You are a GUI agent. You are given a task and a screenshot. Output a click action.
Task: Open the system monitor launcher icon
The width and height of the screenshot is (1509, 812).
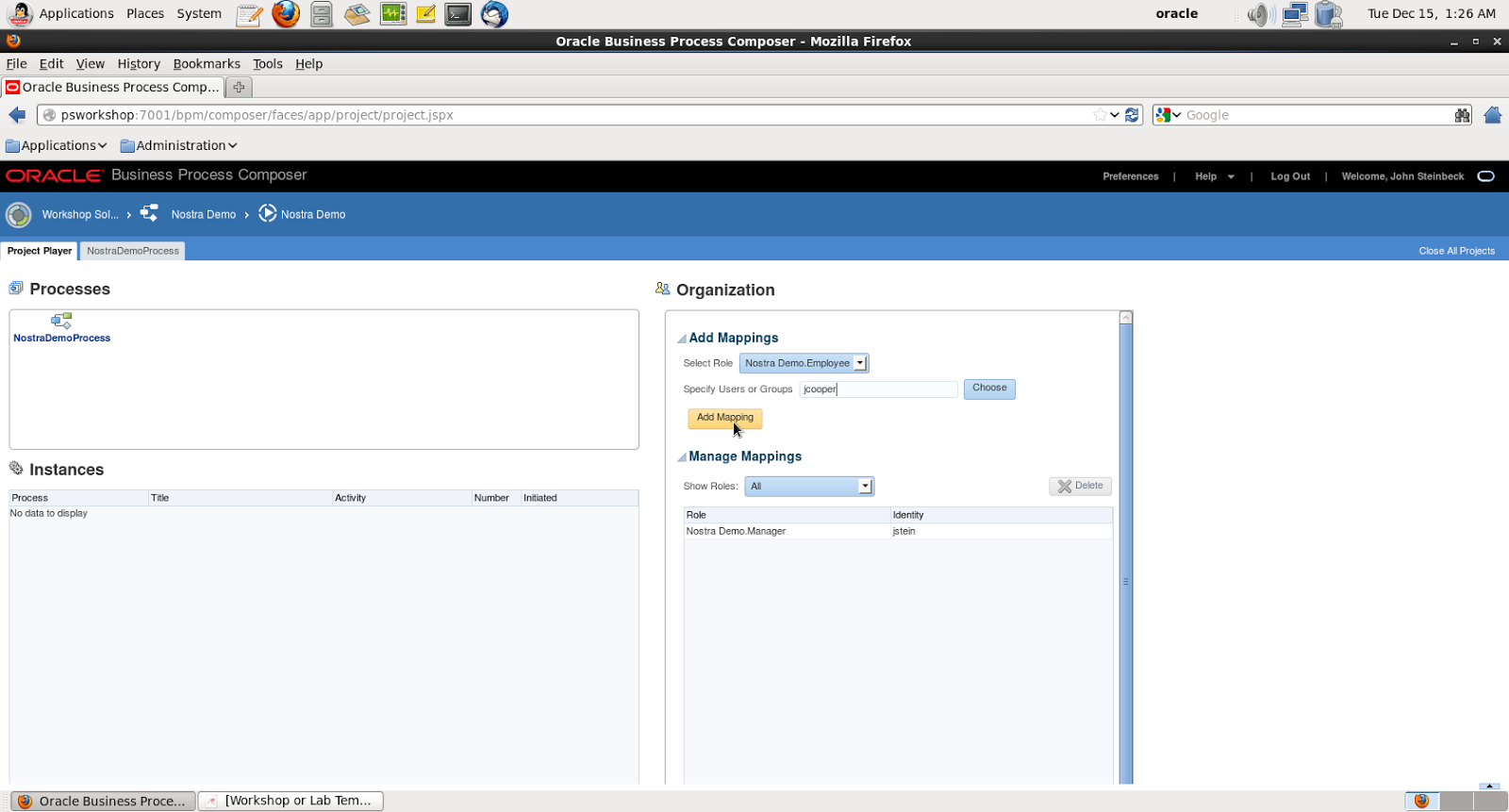(393, 14)
